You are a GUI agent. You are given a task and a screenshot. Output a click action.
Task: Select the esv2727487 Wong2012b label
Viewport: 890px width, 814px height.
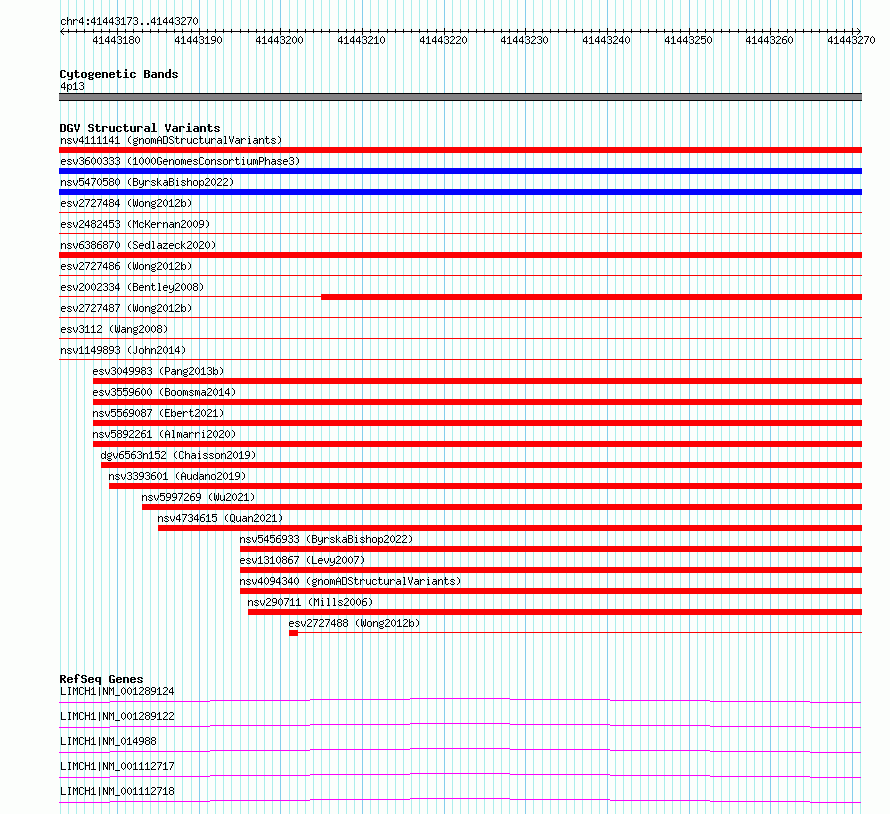tap(126, 308)
